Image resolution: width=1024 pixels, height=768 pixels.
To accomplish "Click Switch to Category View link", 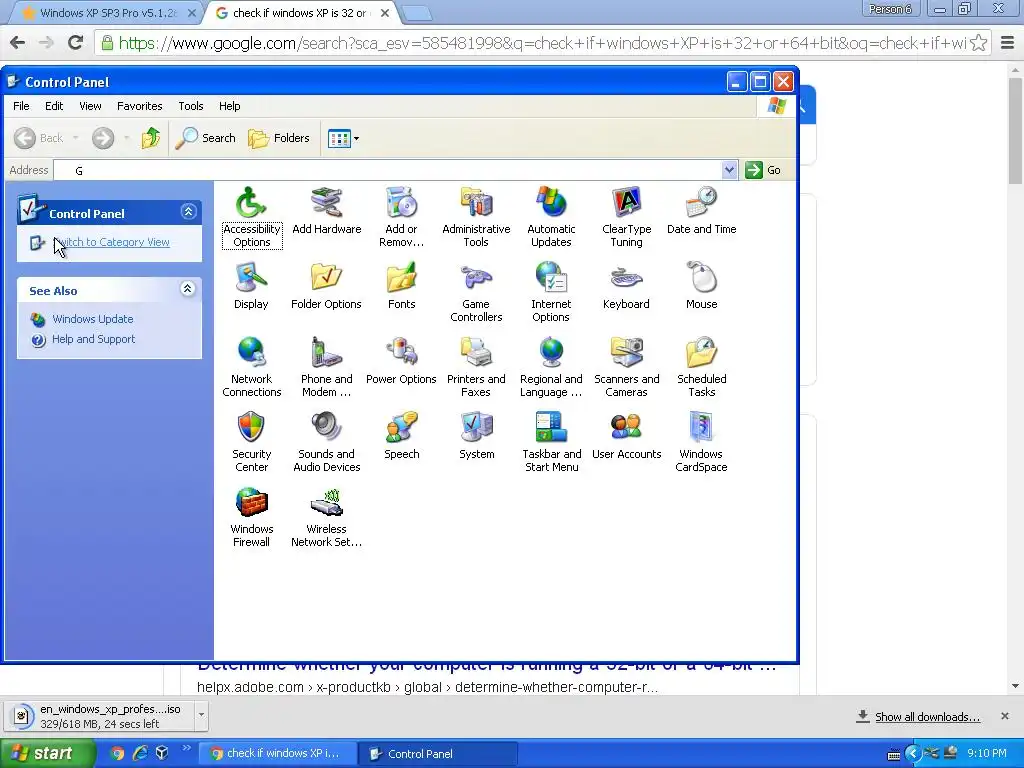I will (x=111, y=242).
